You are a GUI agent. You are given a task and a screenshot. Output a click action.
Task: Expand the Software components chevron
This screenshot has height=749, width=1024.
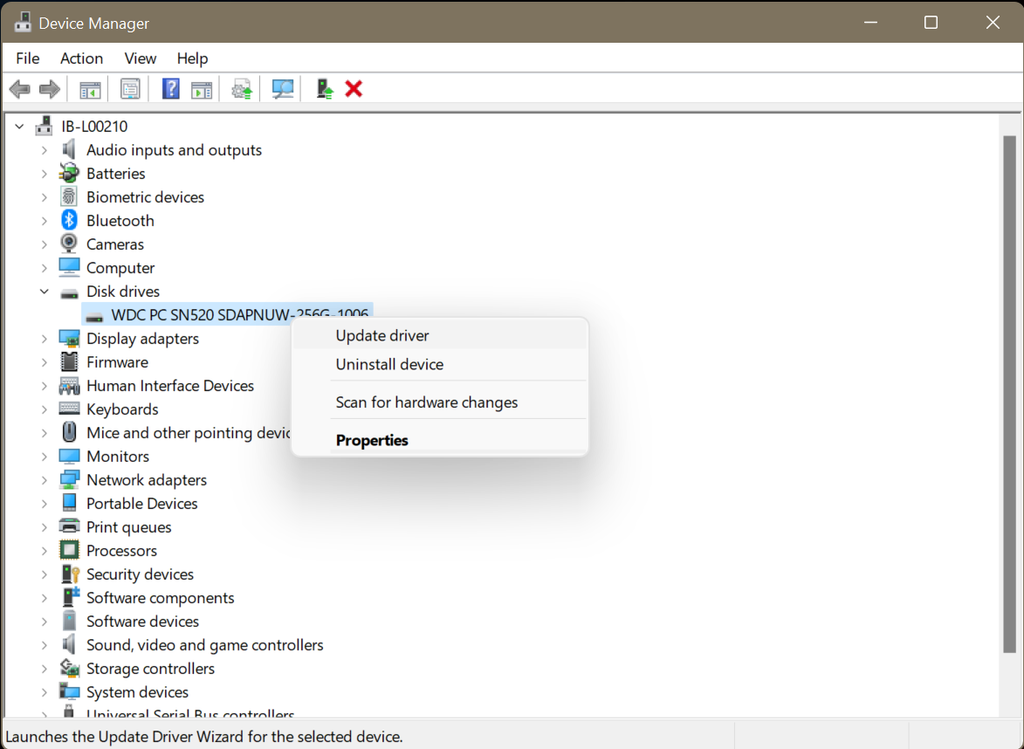tap(44, 598)
